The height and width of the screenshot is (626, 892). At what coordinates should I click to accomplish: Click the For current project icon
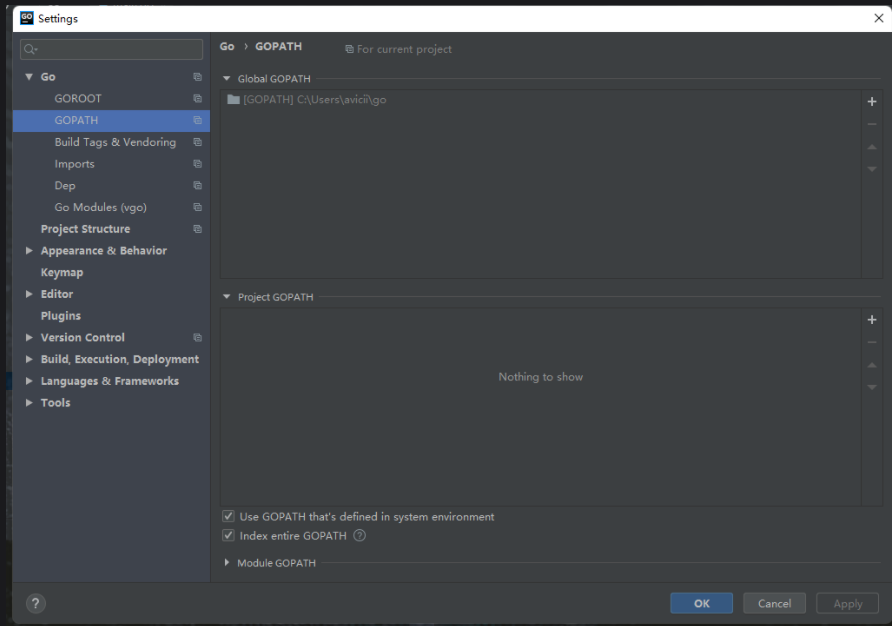(x=349, y=50)
